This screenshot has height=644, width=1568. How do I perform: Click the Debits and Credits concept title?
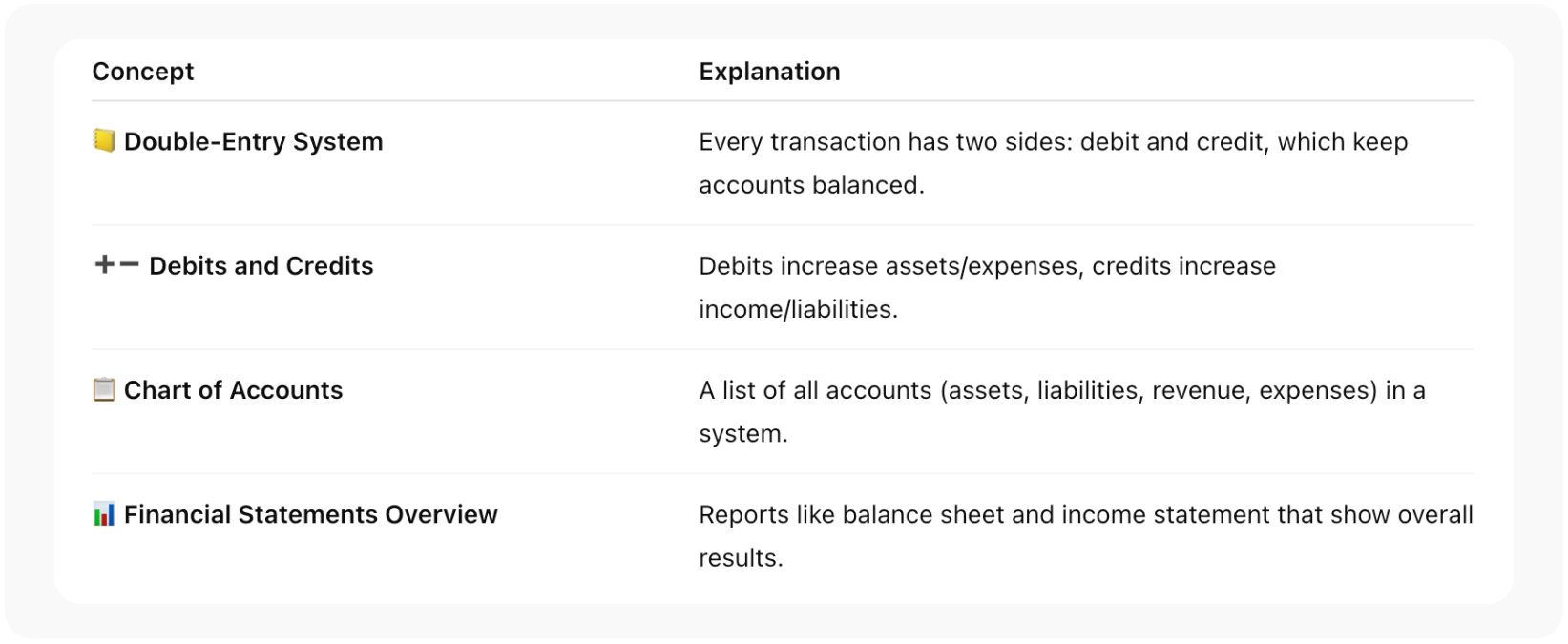[x=261, y=265]
